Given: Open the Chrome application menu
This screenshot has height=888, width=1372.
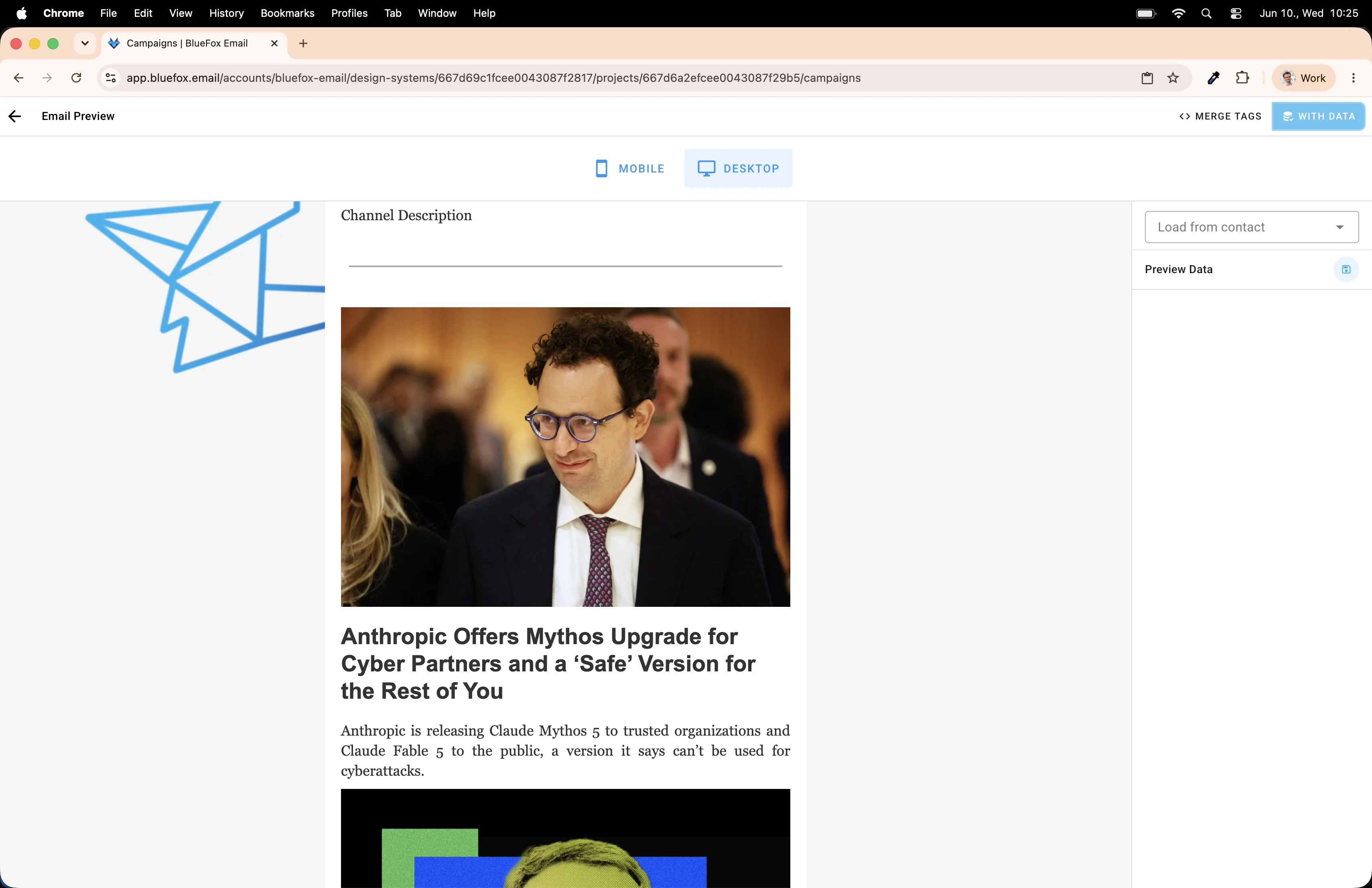Looking at the screenshot, I should click(63, 13).
